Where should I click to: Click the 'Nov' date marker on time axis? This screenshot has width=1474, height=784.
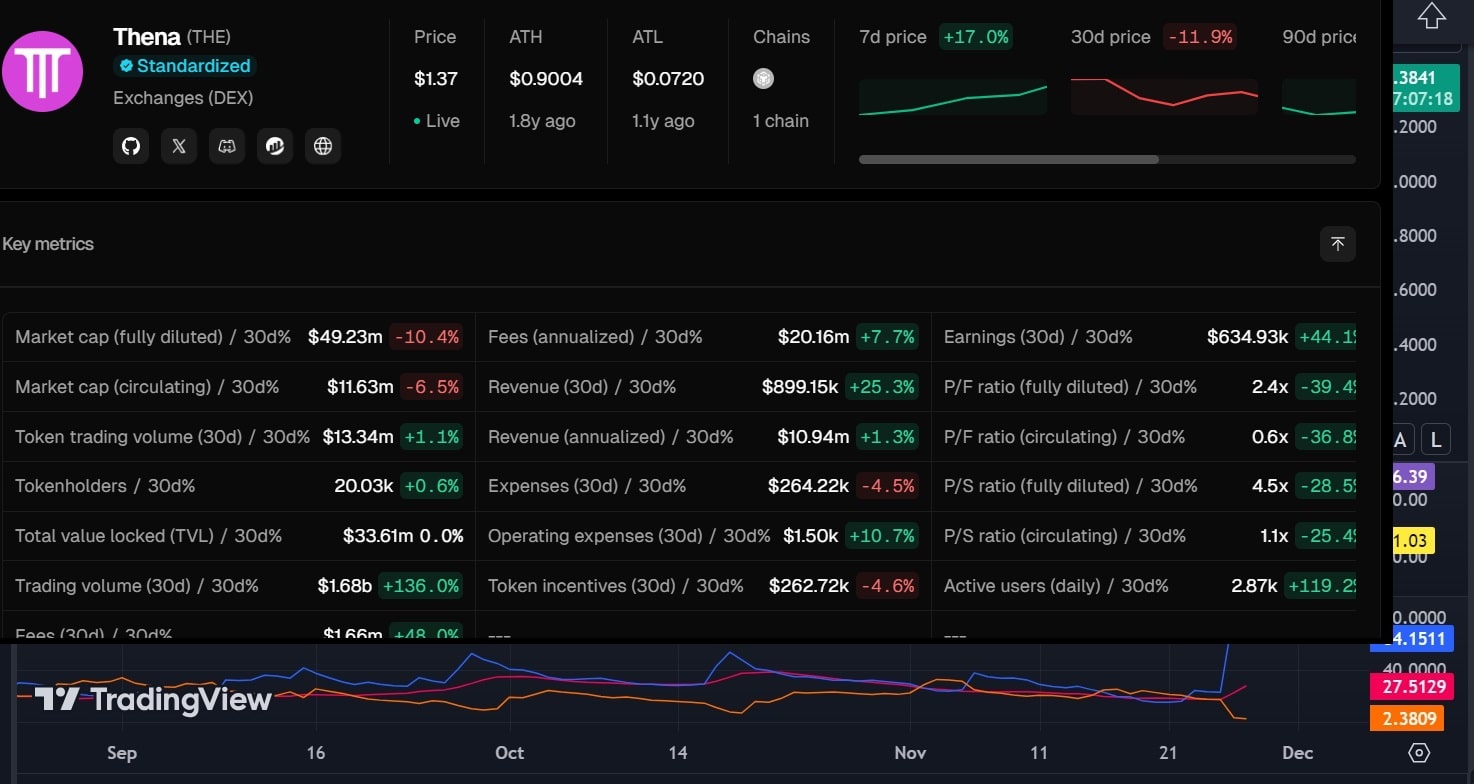tap(910, 753)
